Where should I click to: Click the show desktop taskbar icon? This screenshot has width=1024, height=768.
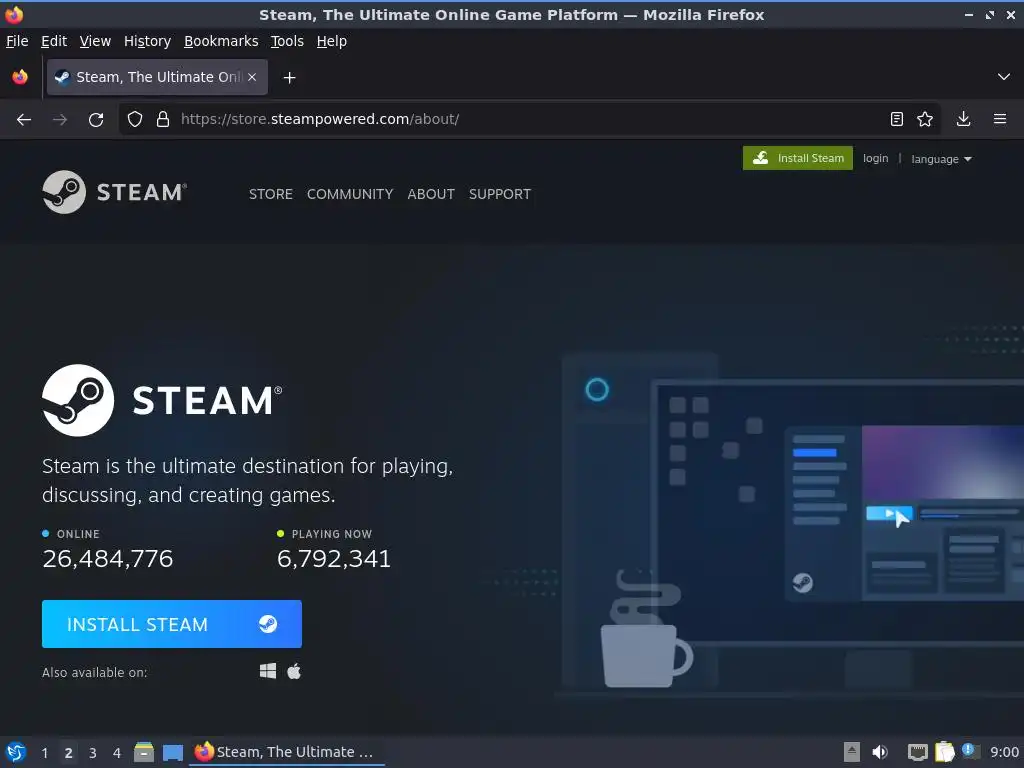point(172,753)
